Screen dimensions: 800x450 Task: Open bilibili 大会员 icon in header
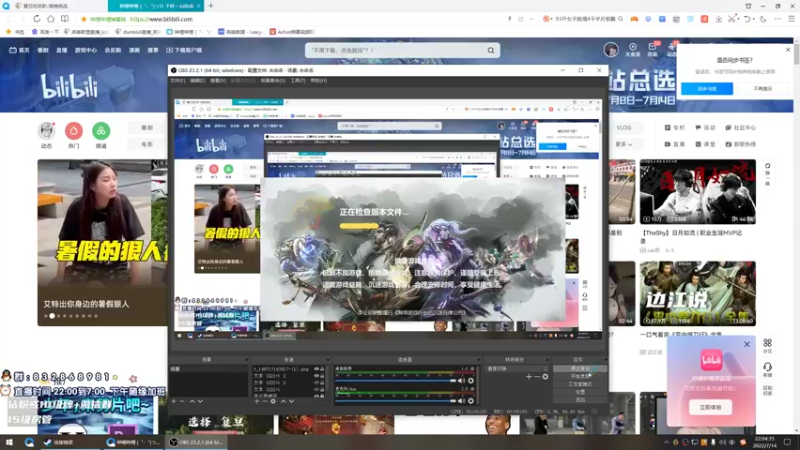(x=633, y=49)
